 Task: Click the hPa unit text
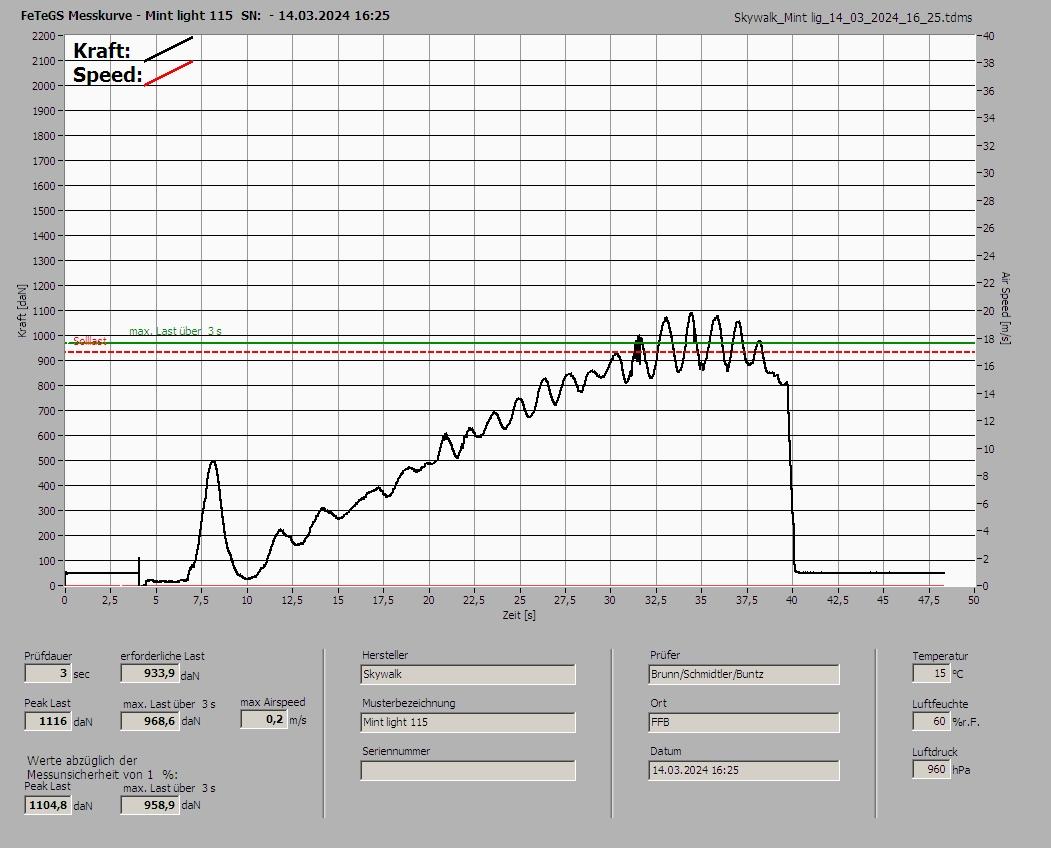[x=961, y=770]
